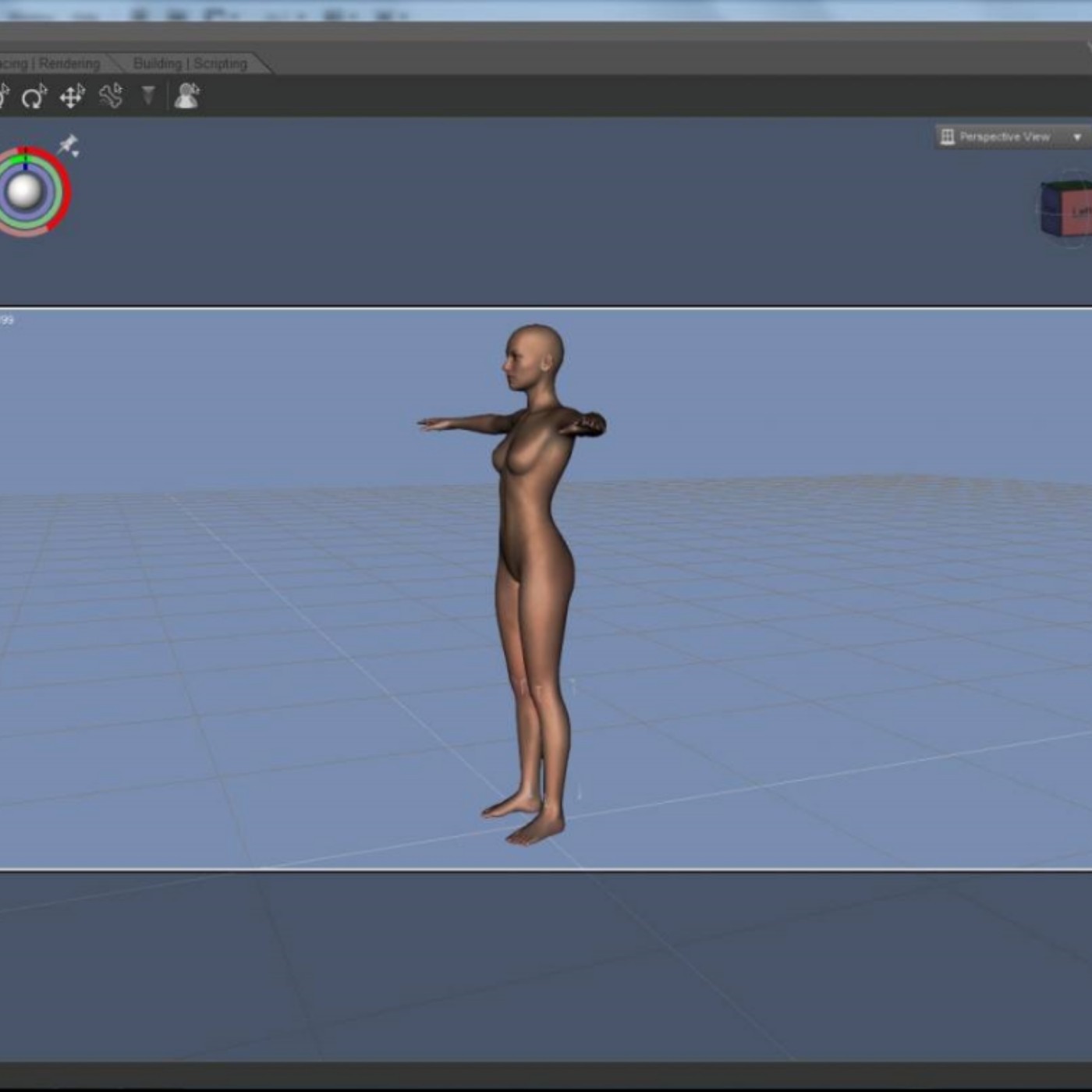This screenshot has width=1092, height=1092.
Task: Open the Perspective View dropdown
Action: tap(1012, 136)
